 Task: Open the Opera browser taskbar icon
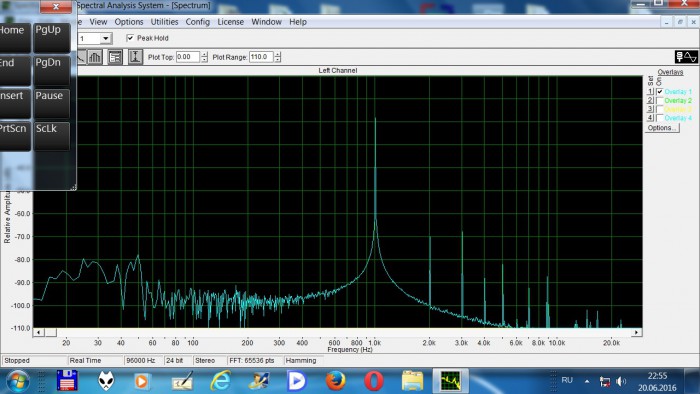374,382
